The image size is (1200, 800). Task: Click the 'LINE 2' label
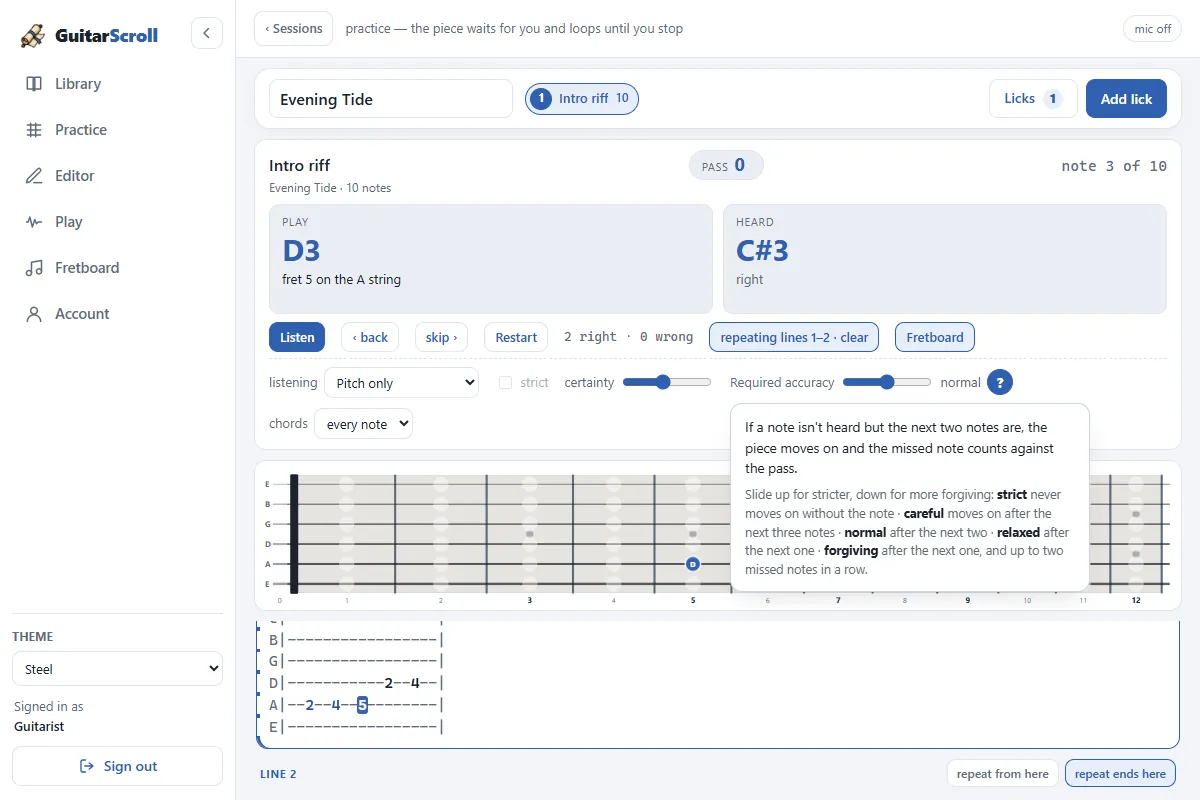tap(278, 774)
